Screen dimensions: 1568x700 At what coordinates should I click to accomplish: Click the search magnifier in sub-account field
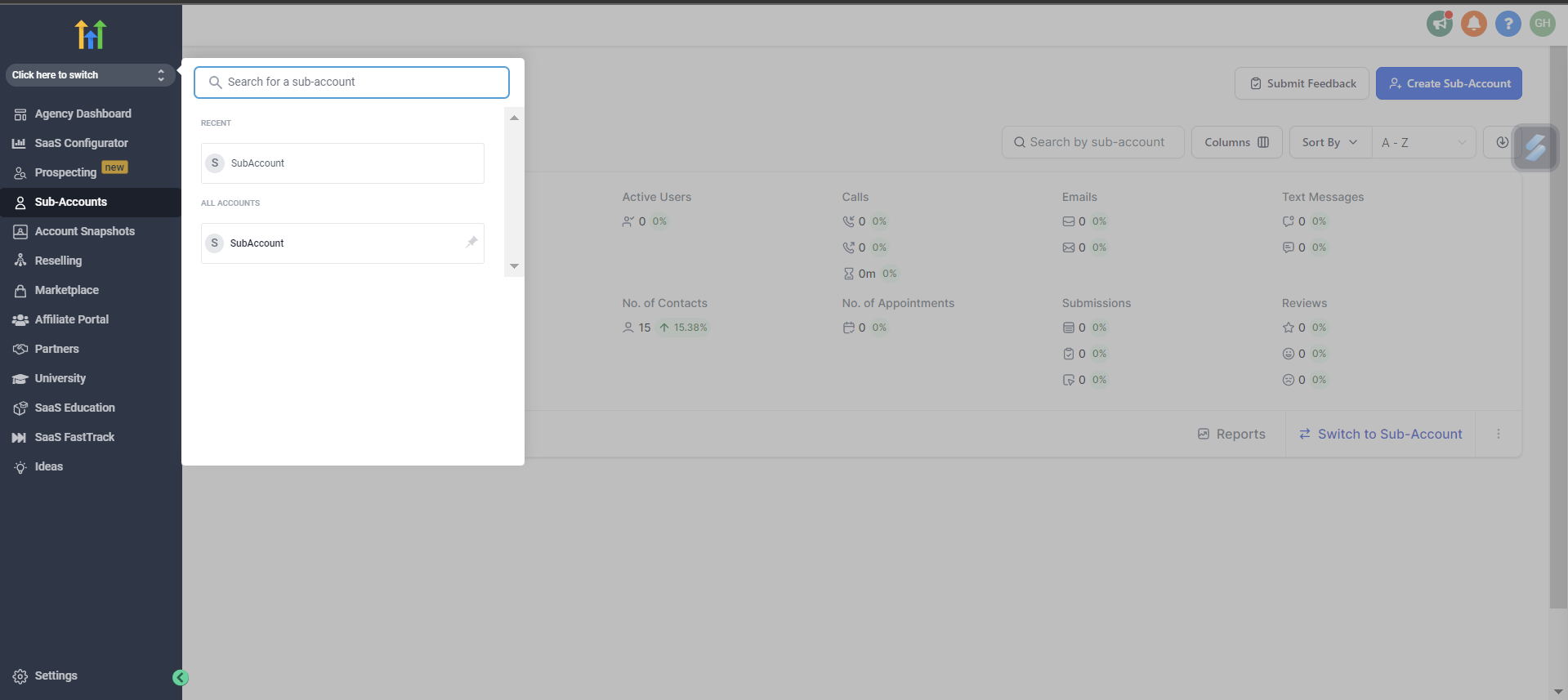tap(215, 82)
